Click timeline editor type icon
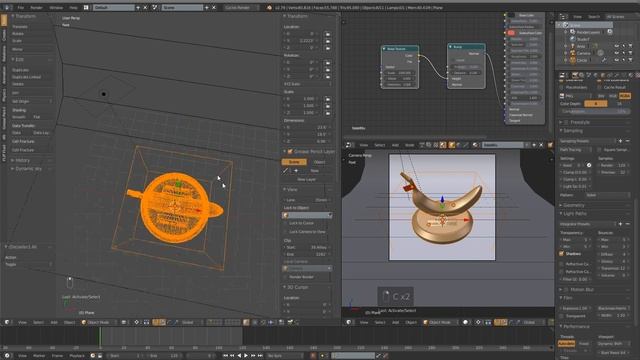 tap(7, 356)
